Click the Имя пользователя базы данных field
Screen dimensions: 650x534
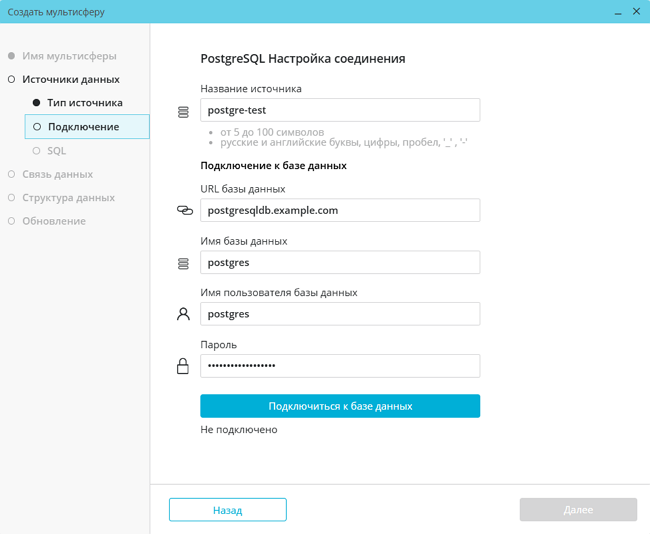click(340, 314)
